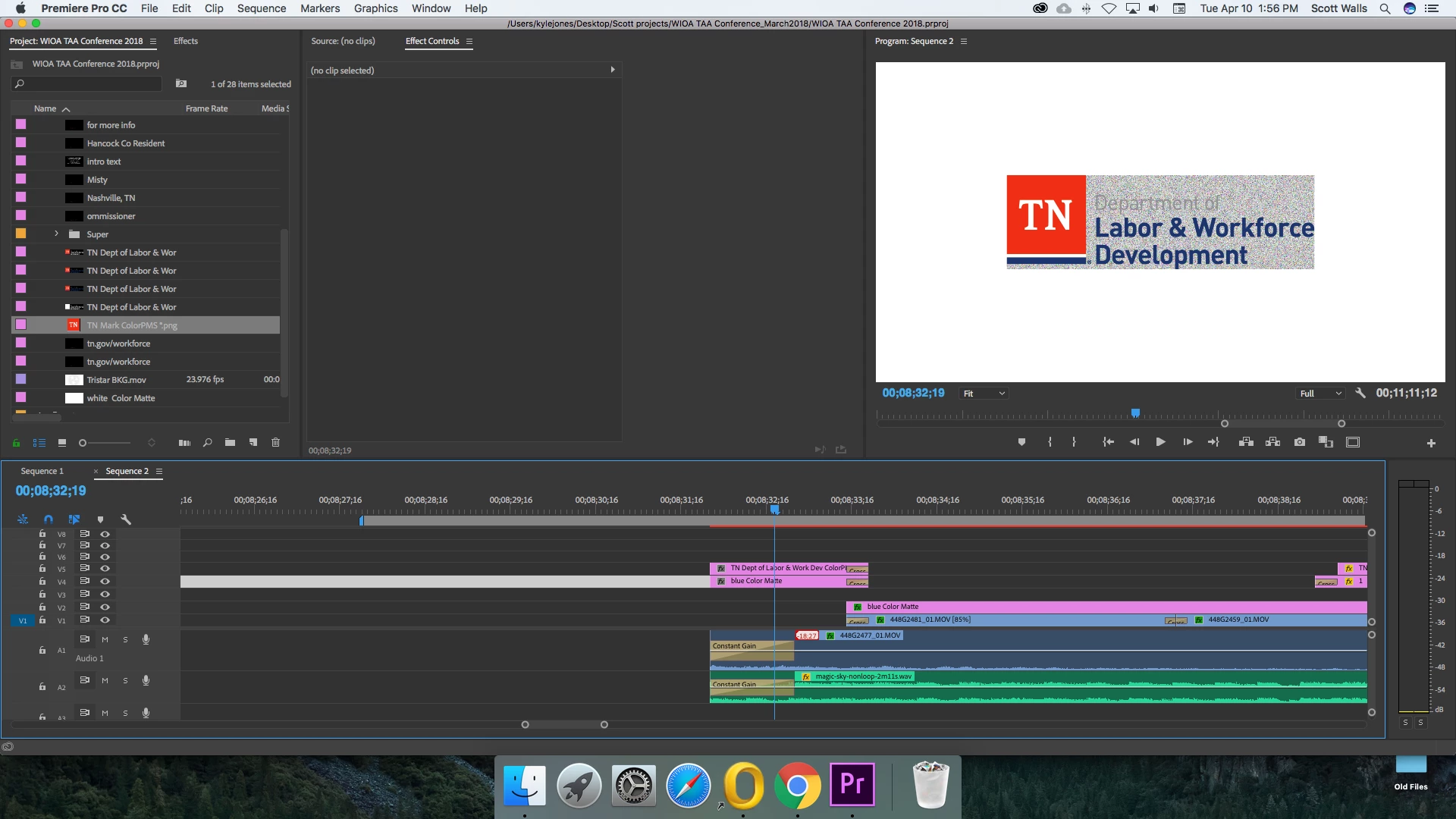Click the trash Clear icon in Project panel
1456x819 pixels.
pos(275,443)
